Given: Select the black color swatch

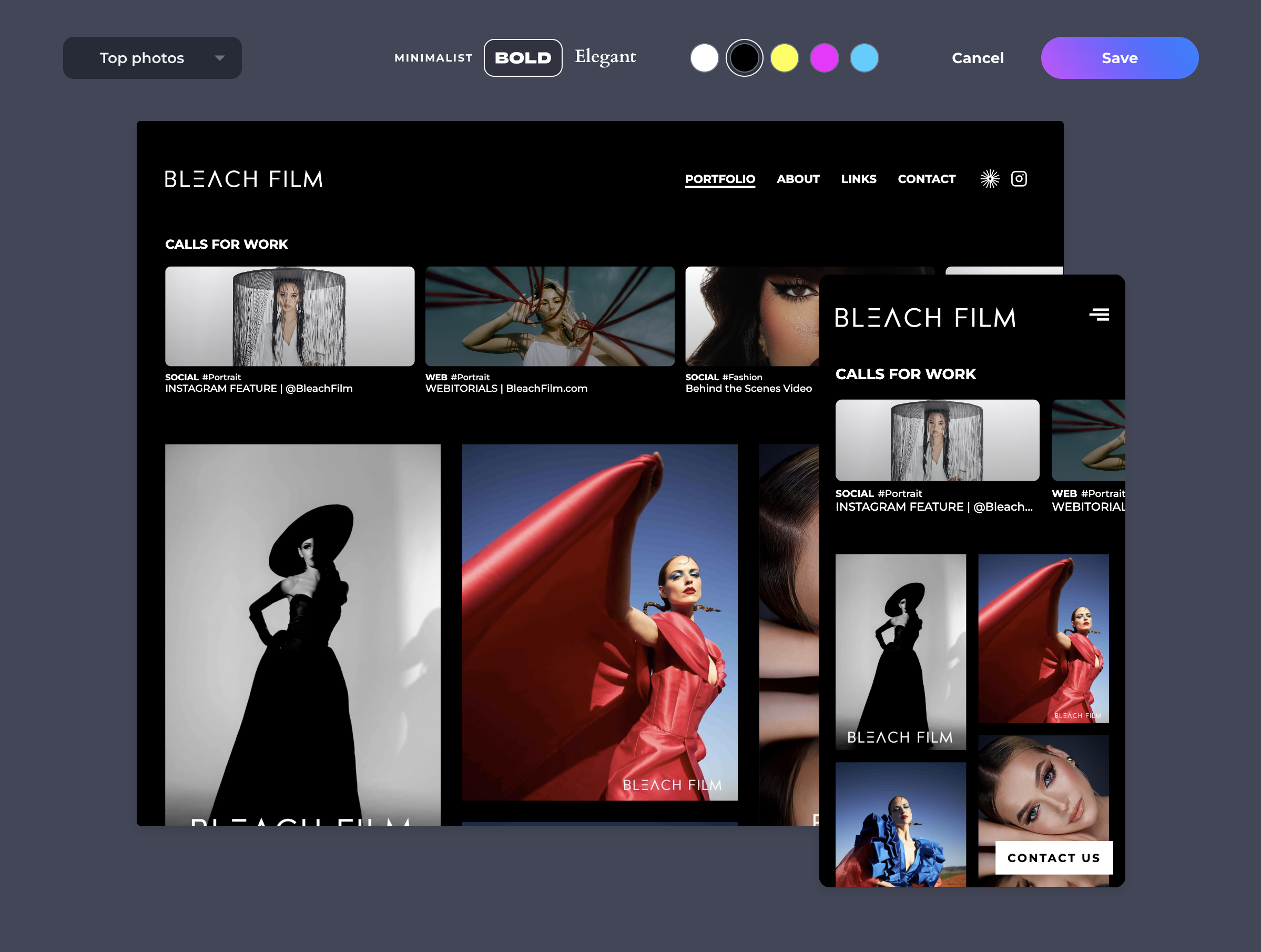Looking at the screenshot, I should click(x=744, y=58).
